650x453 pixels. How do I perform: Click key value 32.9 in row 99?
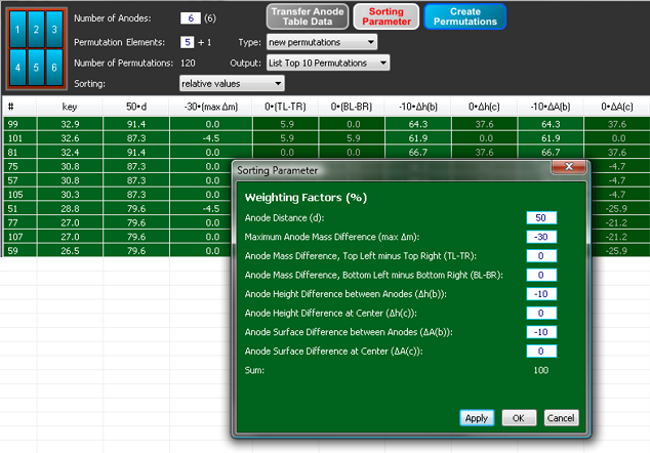70,124
